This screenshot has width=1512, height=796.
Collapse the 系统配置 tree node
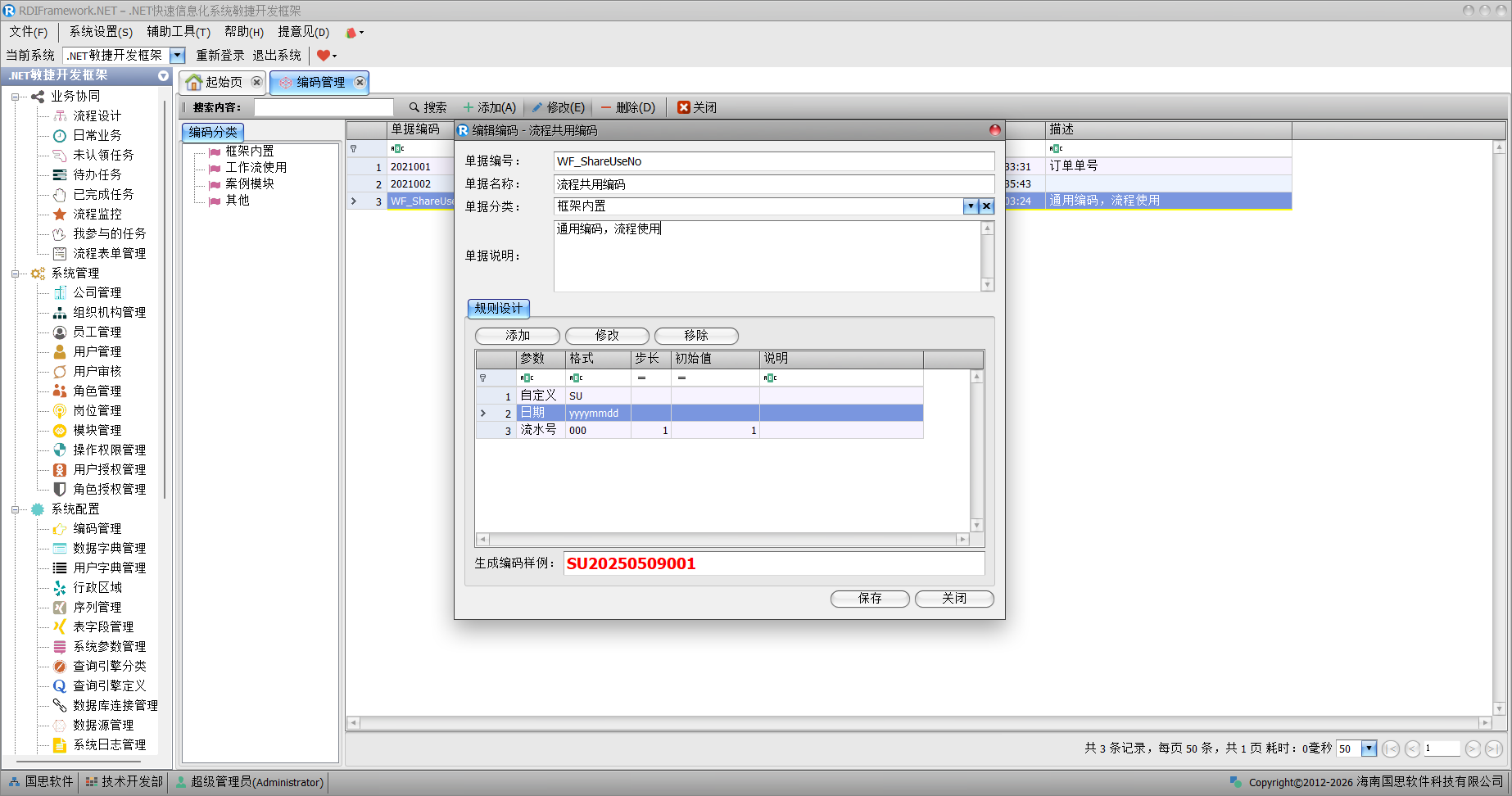coord(16,509)
